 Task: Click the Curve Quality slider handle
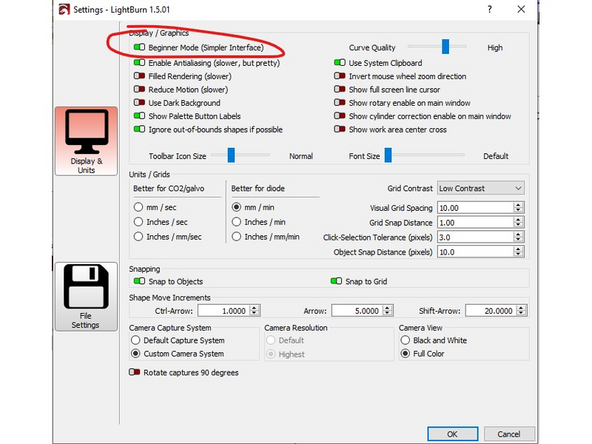(x=446, y=46)
